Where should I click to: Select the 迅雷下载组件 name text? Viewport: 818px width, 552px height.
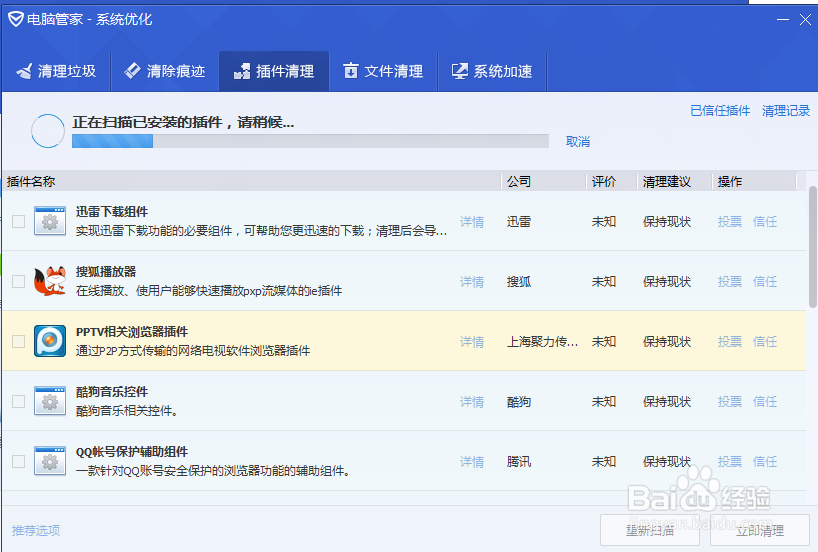(112, 211)
